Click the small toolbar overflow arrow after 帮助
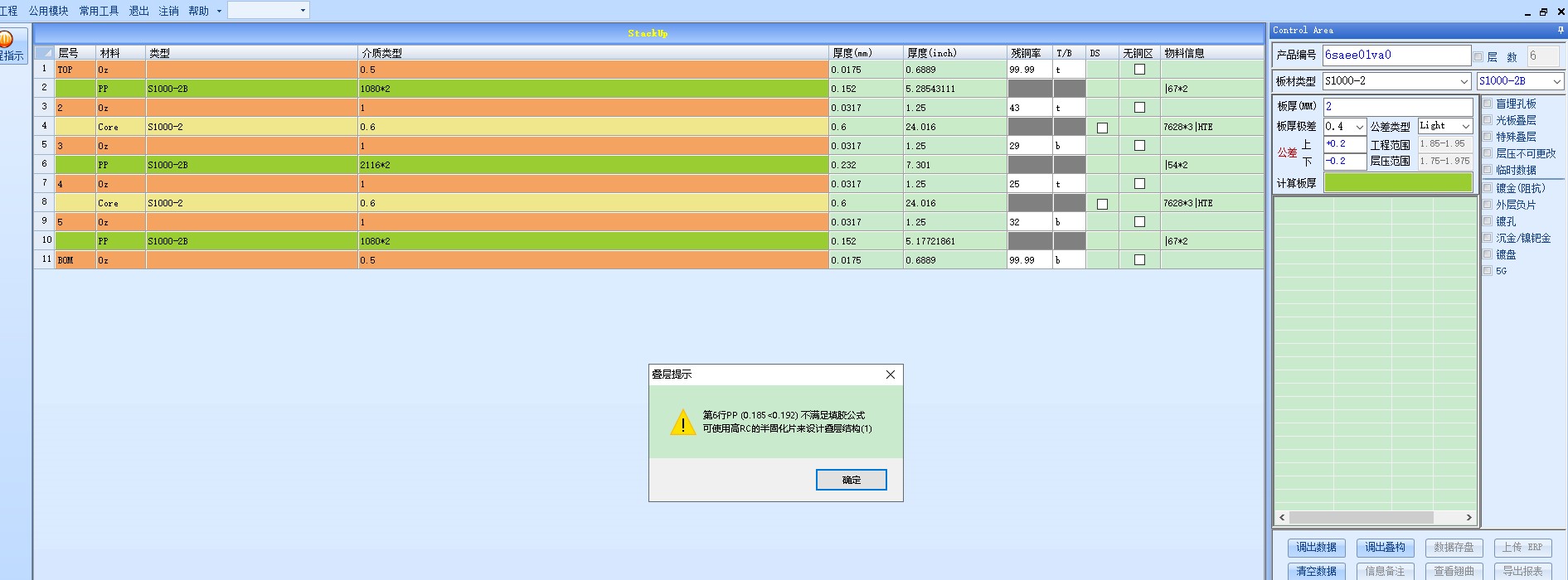1568x580 pixels. click(x=219, y=11)
